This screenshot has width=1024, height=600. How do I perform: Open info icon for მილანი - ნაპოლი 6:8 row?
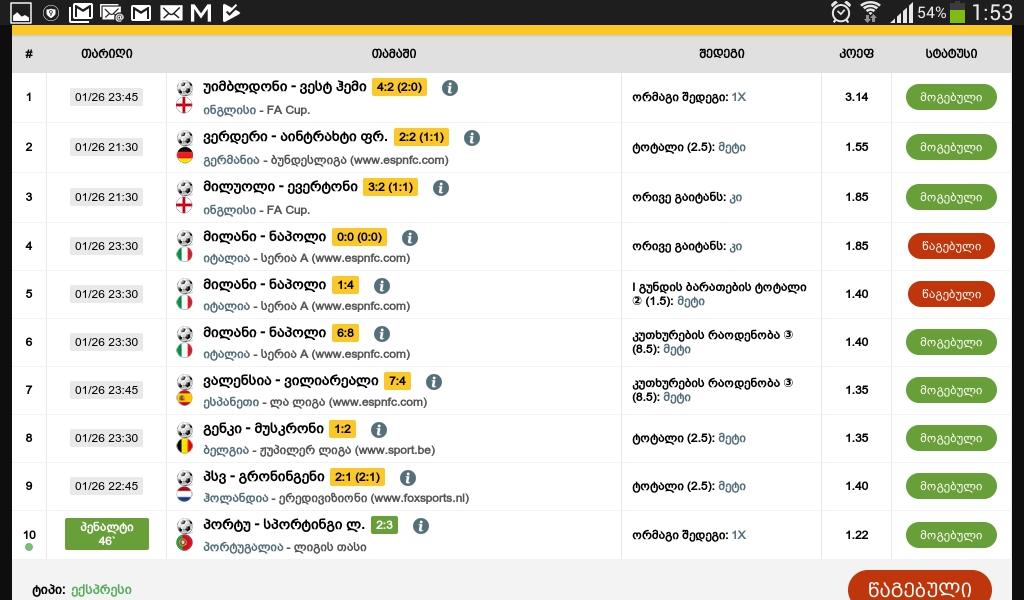point(381,334)
